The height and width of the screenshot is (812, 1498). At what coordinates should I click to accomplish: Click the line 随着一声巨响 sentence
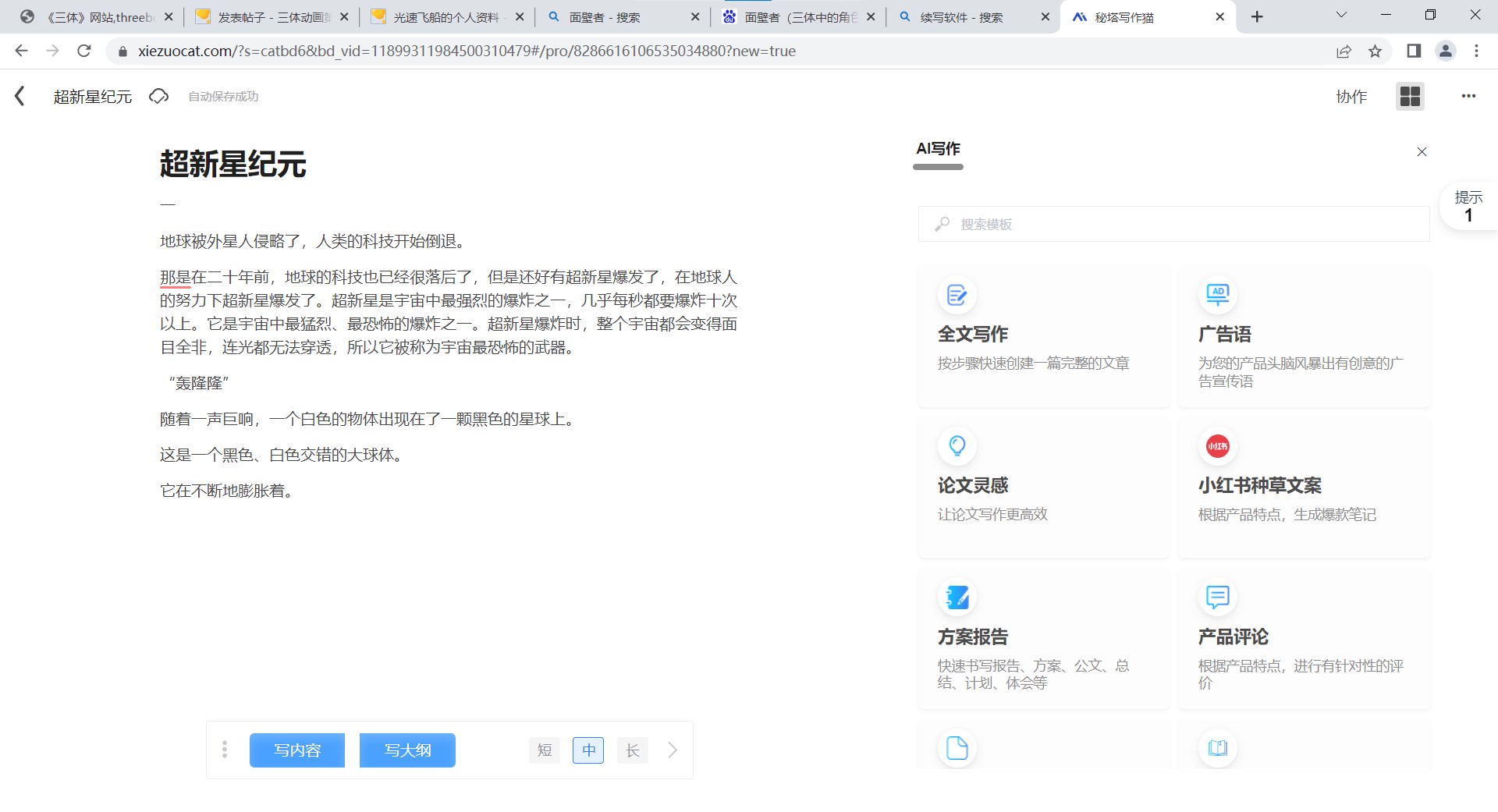[x=369, y=419]
